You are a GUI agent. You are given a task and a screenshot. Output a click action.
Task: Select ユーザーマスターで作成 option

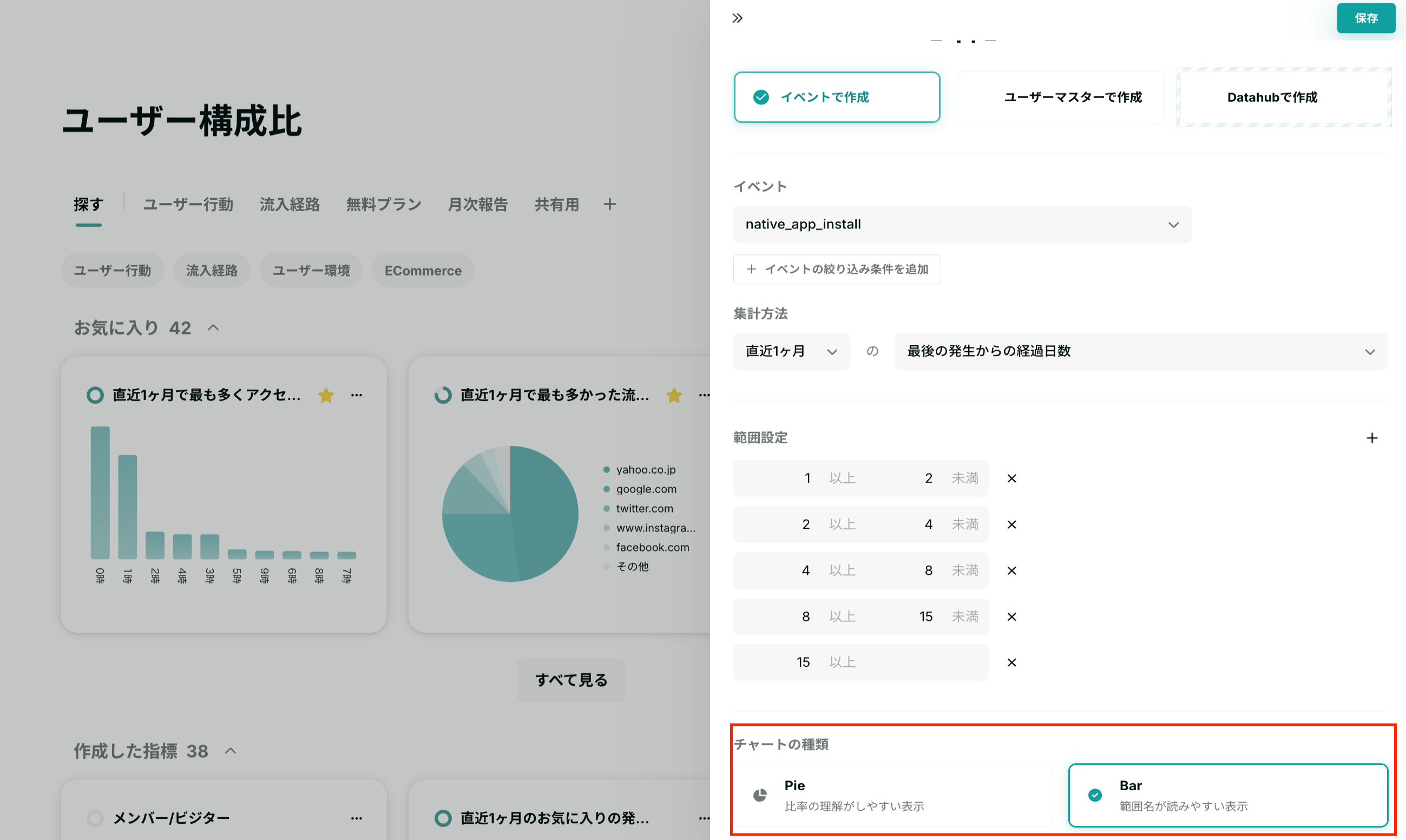pos(1060,97)
